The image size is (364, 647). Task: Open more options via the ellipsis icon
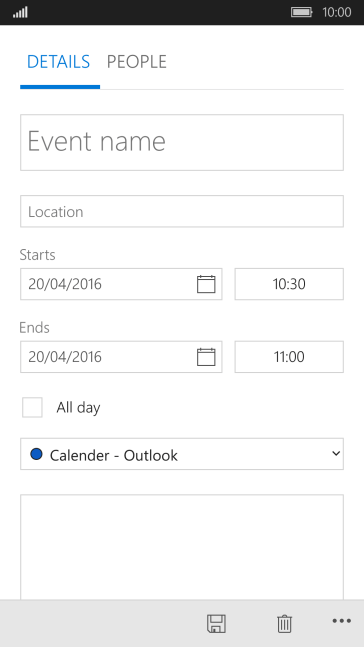[x=342, y=621]
